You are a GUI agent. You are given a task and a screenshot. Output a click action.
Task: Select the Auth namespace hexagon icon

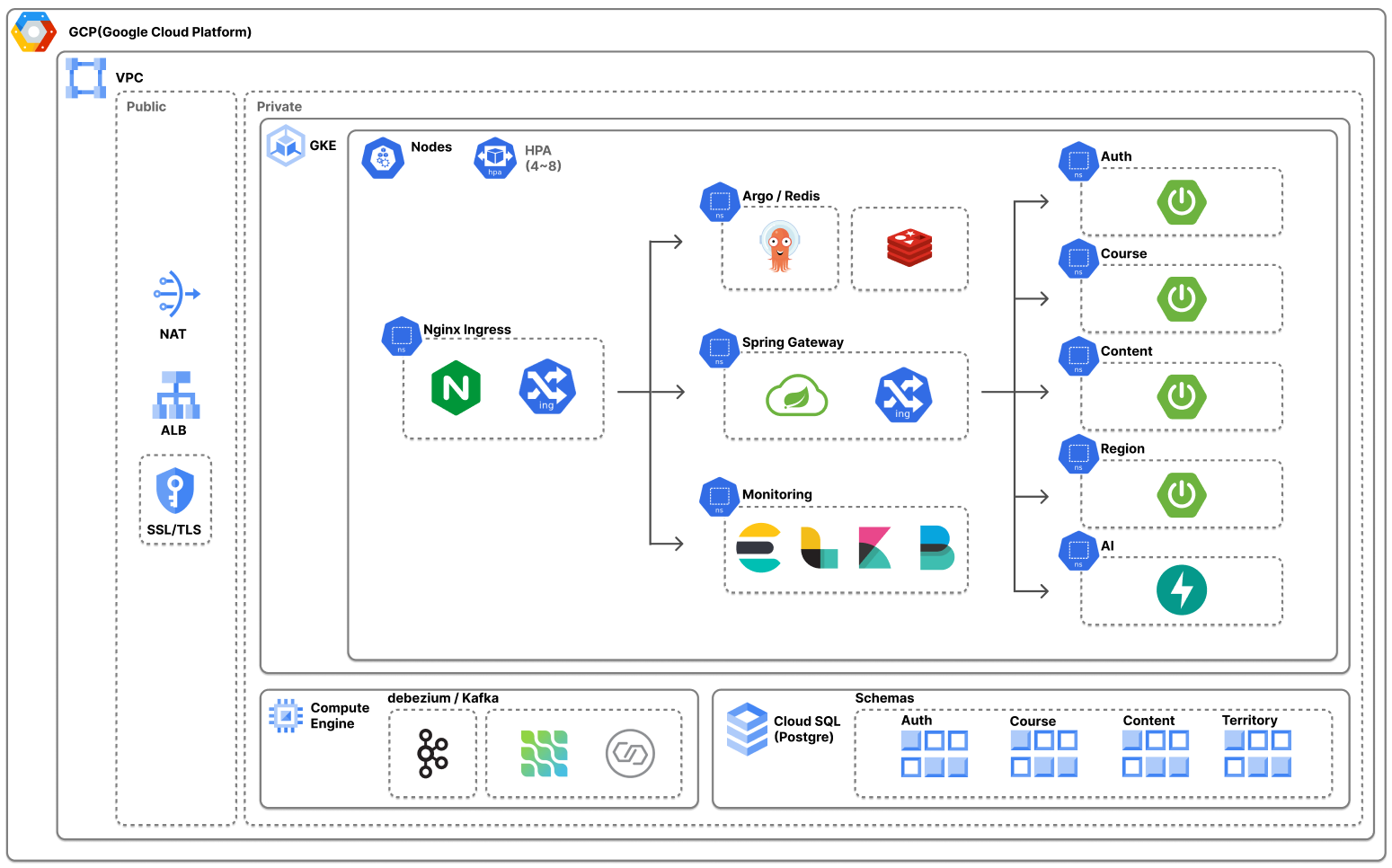tap(1078, 163)
